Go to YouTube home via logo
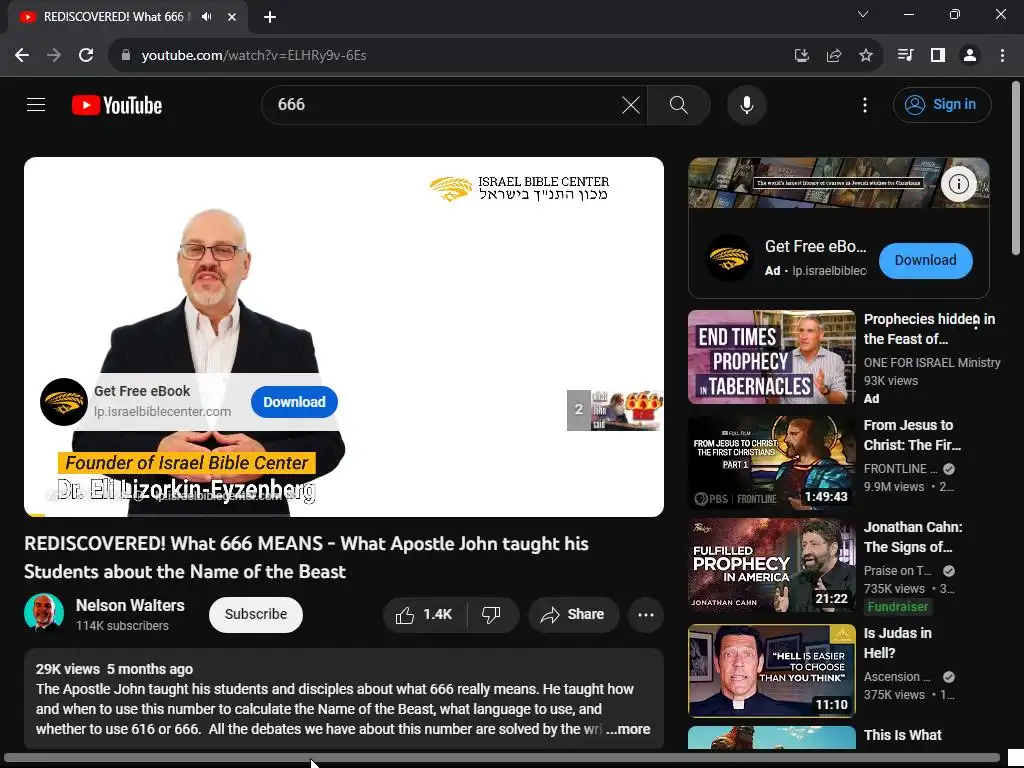This screenshot has height=768, width=1024. click(117, 105)
